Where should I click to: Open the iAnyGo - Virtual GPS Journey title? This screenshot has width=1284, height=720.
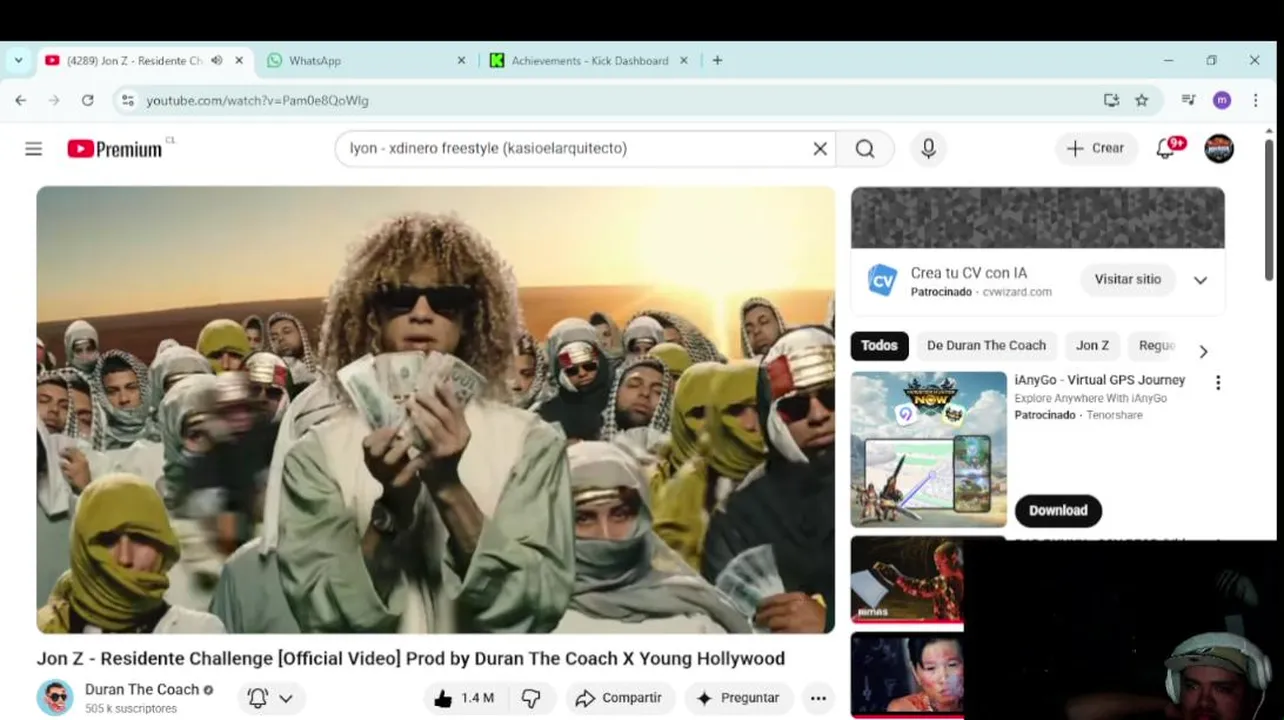point(1099,380)
